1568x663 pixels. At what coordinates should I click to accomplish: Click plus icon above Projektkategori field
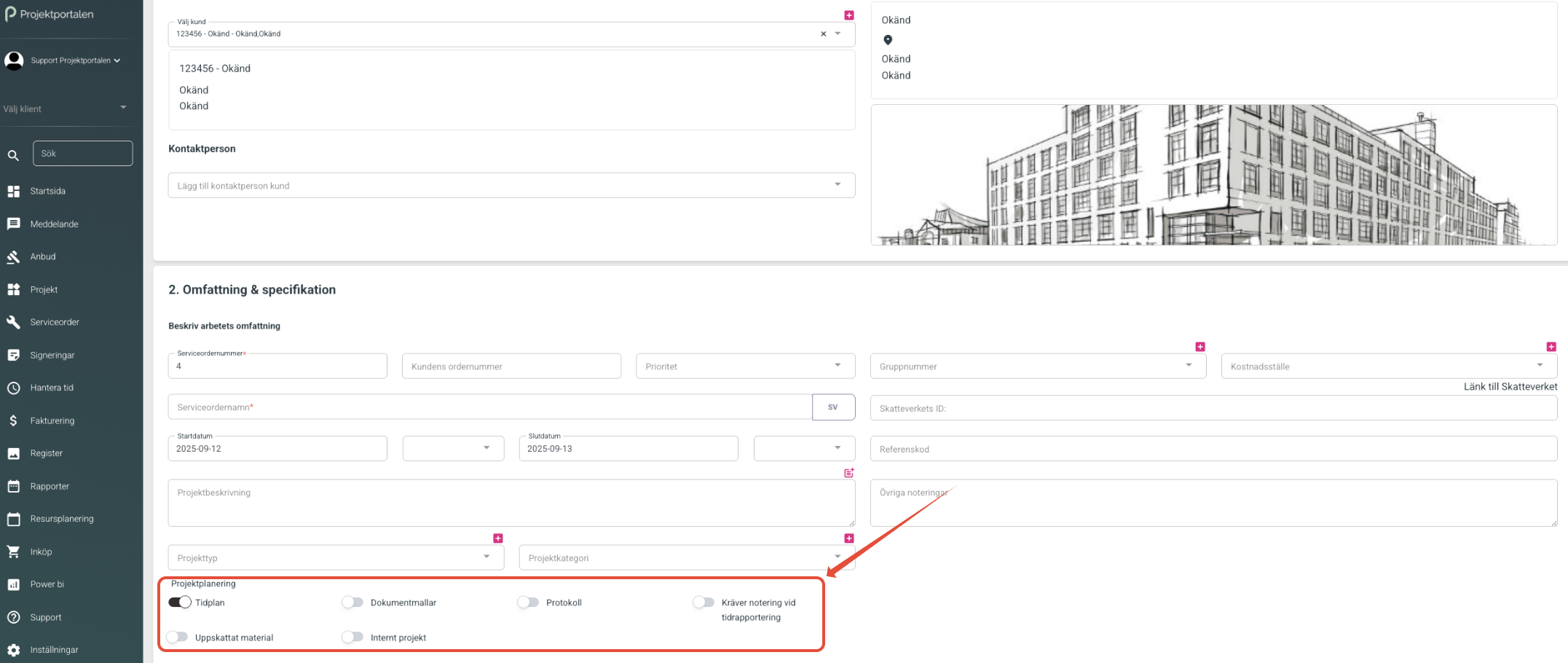point(849,538)
